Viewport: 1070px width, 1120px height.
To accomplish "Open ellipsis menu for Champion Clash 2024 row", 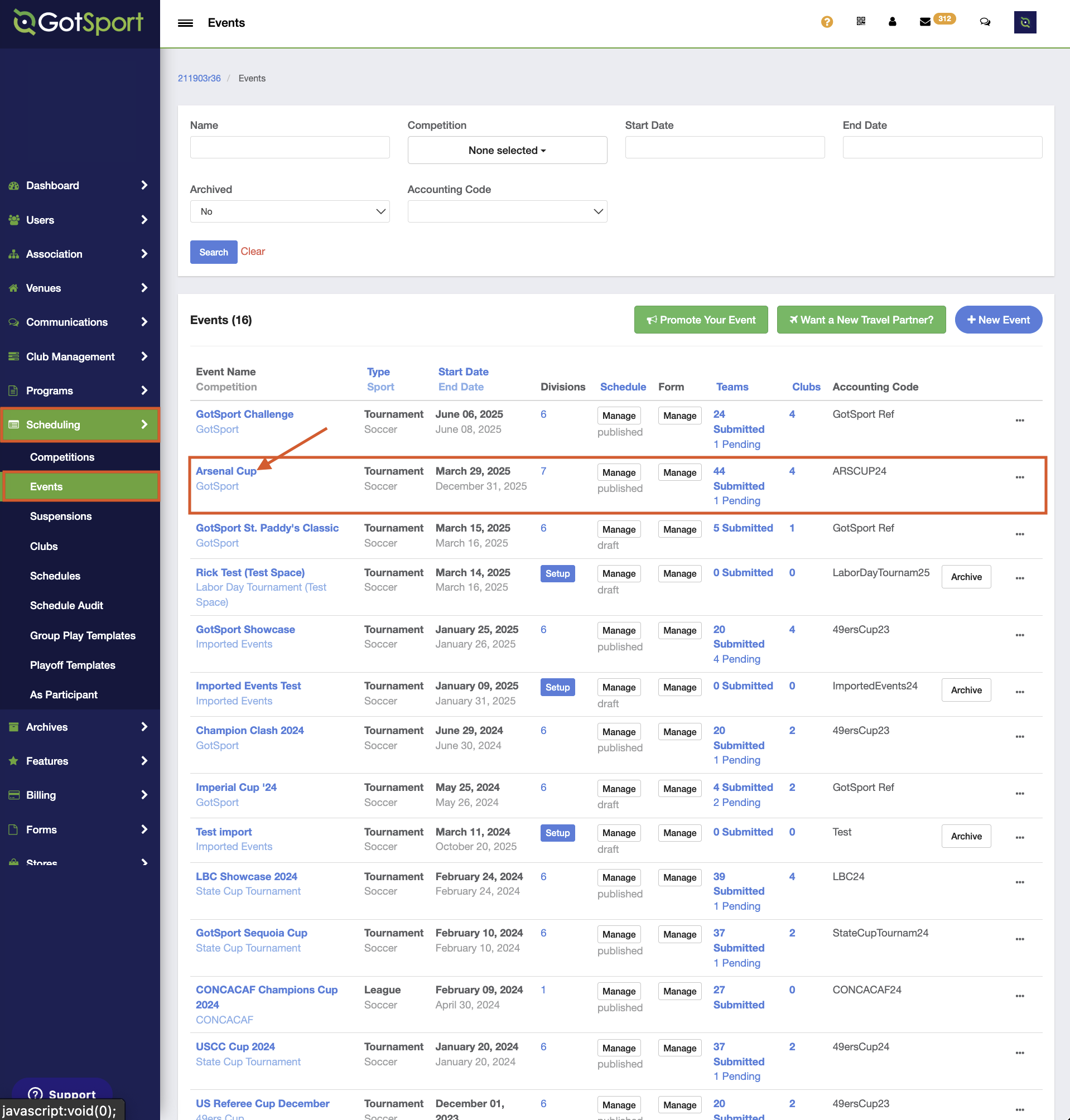I will [x=1020, y=737].
